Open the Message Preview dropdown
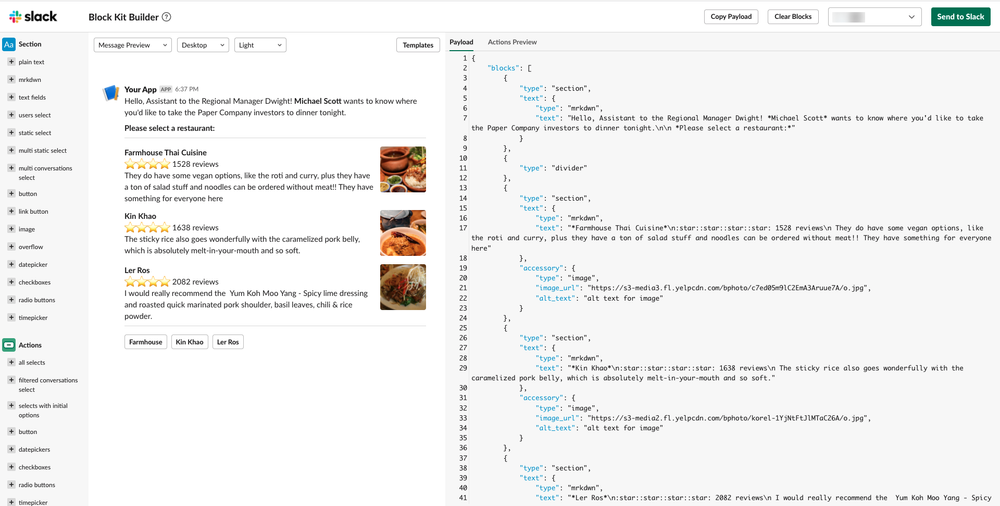 133,45
